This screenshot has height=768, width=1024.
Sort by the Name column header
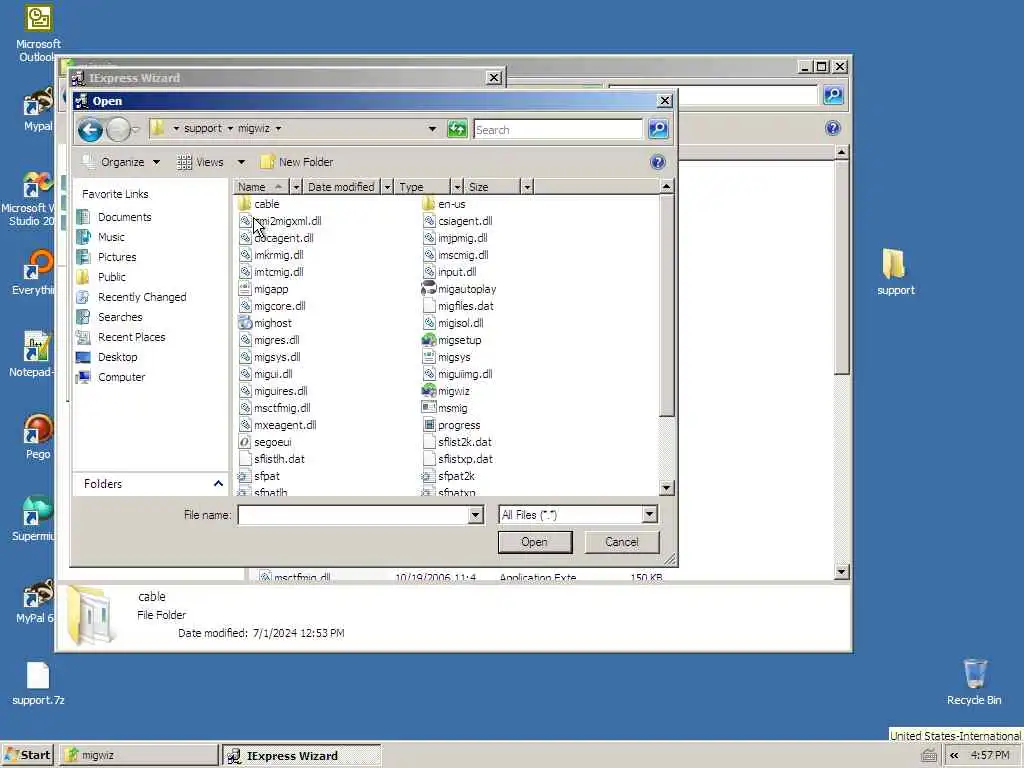(261, 187)
